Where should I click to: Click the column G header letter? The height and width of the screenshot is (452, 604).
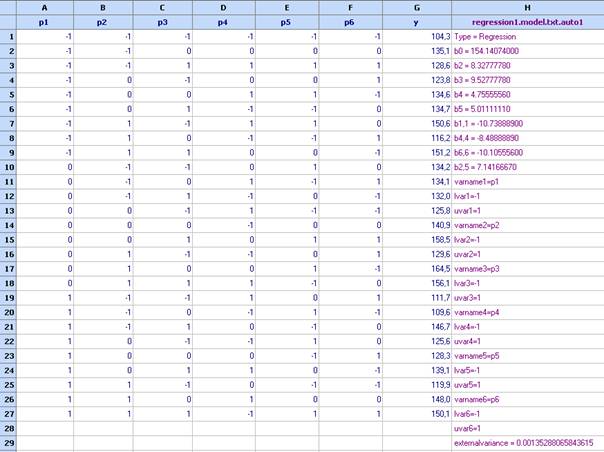(416, 7)
